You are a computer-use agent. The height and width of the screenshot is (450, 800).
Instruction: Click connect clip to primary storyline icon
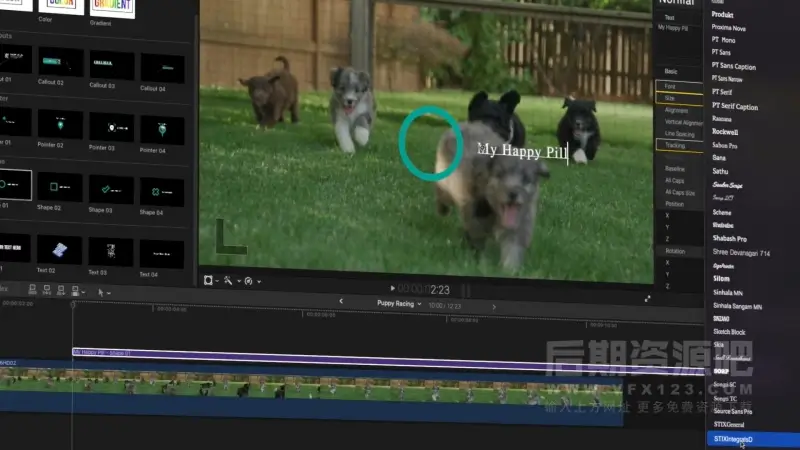32,290
